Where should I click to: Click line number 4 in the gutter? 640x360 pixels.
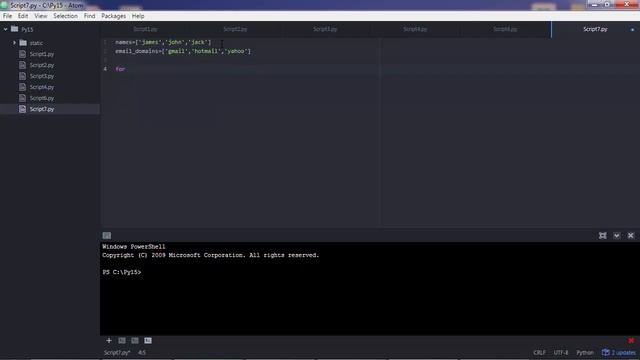[x=105, y=69]
